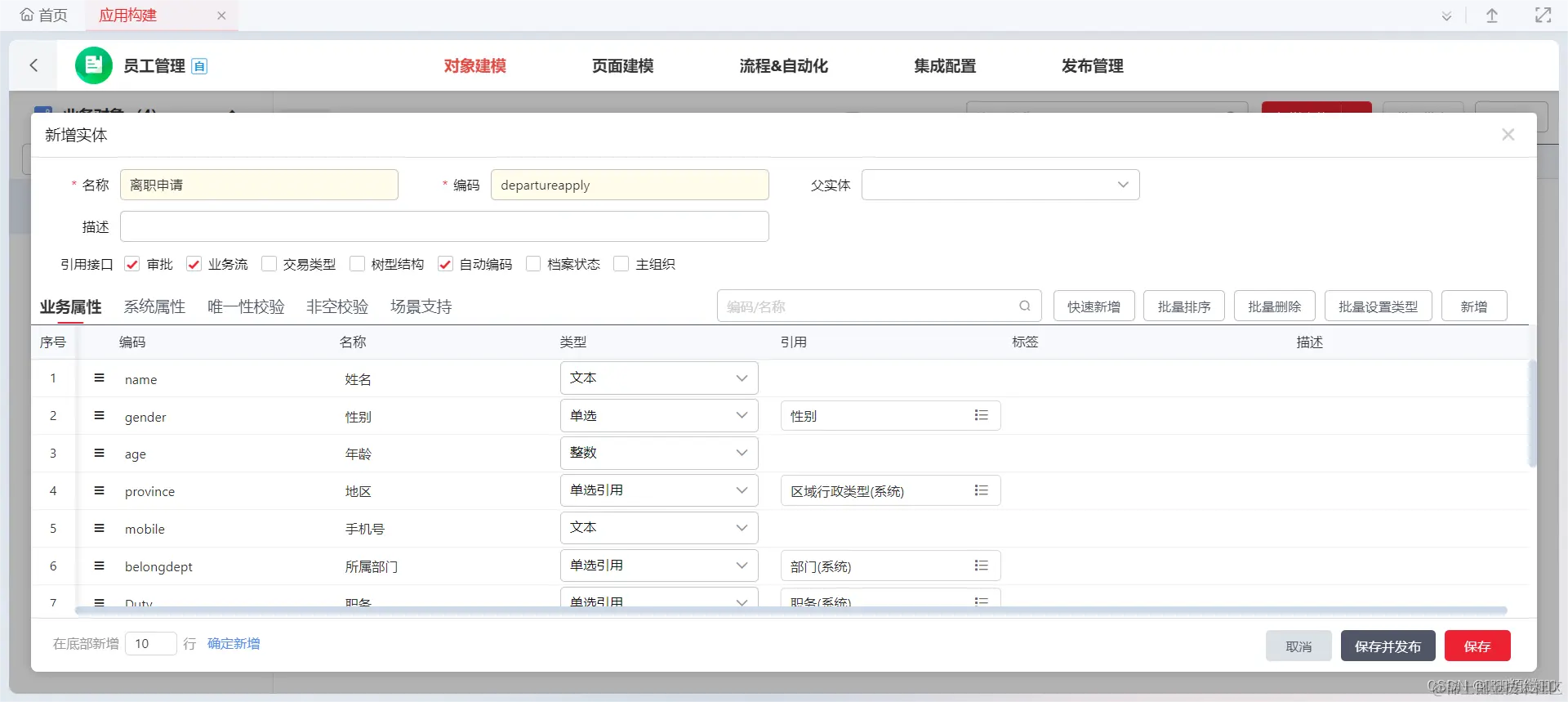Uncheck the 业务流 checkbox
The height and width of the screenshot is (702, 1568).
click(194, 264)
